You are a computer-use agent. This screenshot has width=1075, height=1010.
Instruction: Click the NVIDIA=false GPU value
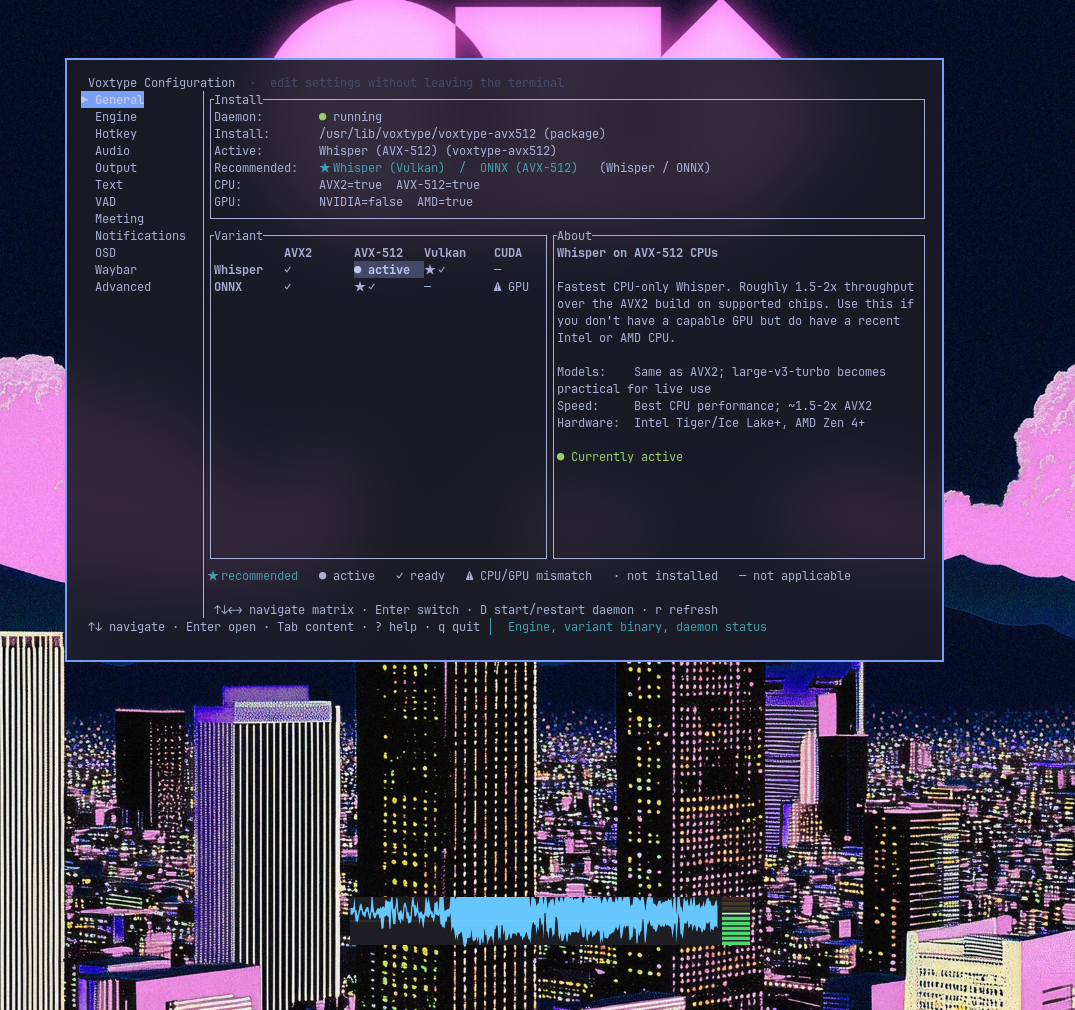click(361, 202)
